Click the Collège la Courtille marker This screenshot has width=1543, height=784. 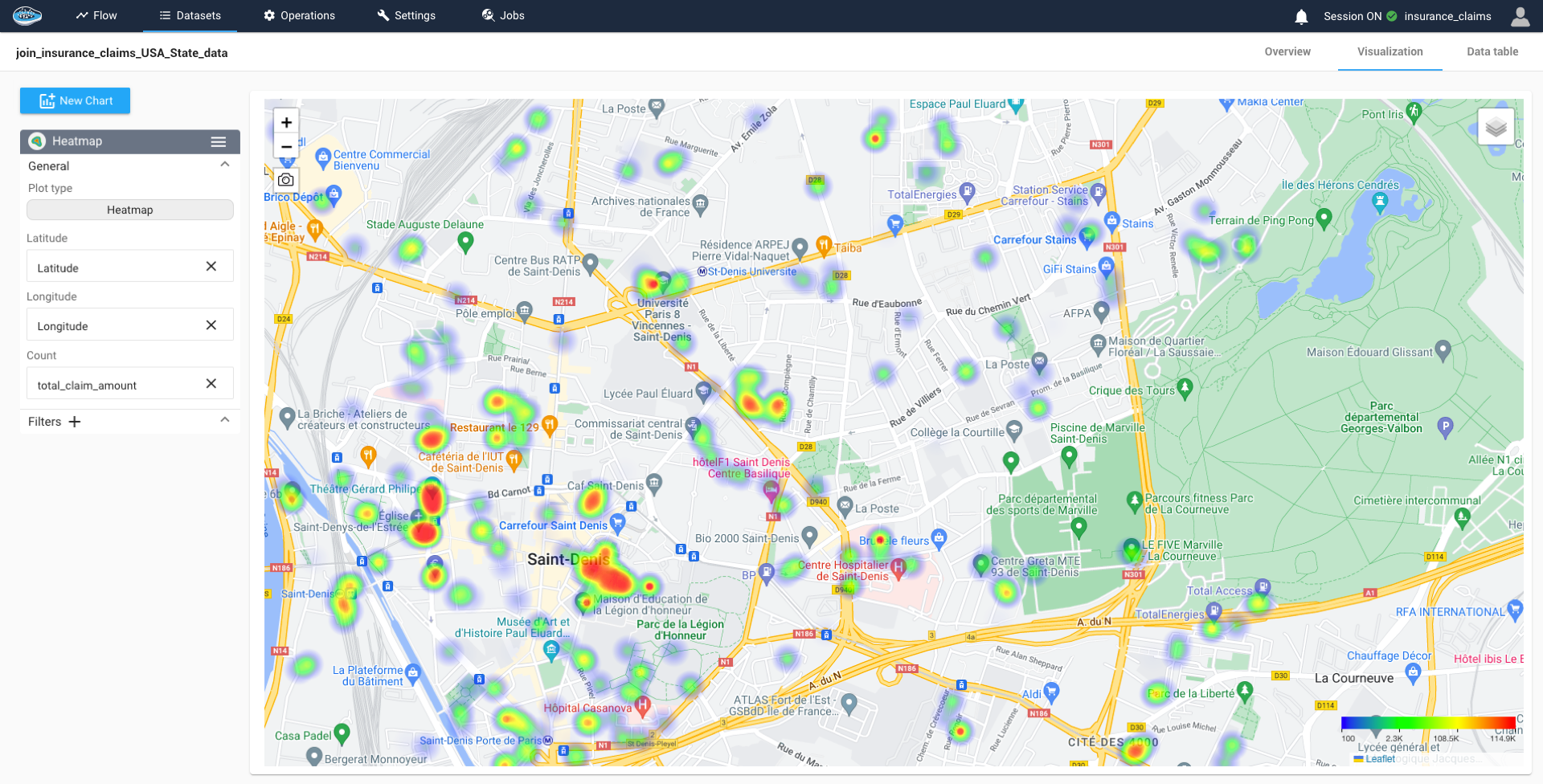point(1014,430)
